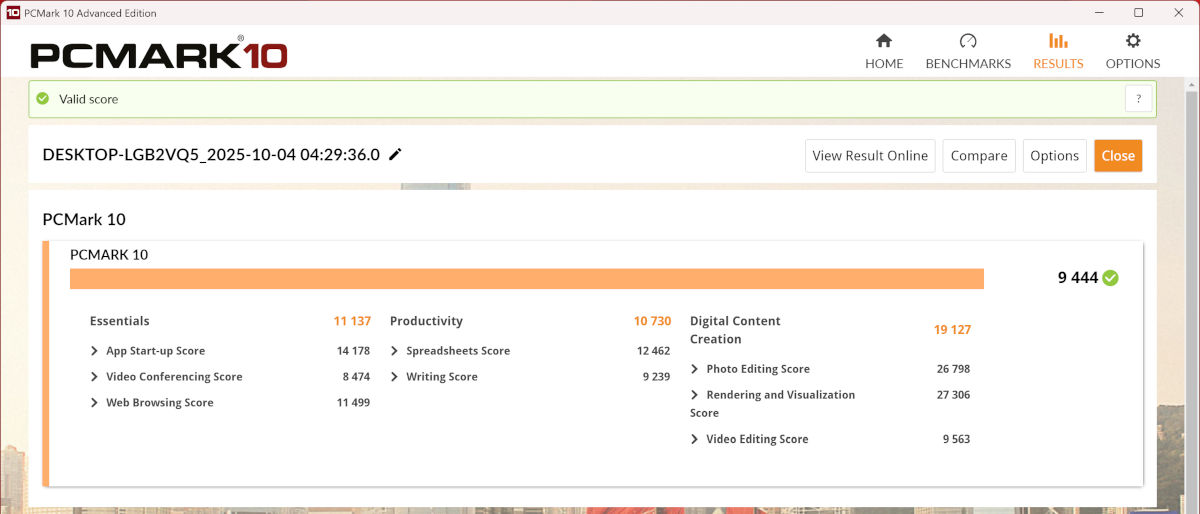Viewport: 1200px width, 514px height.
Task: Expand Video Conferencing Score details
Action: [95, 377]
